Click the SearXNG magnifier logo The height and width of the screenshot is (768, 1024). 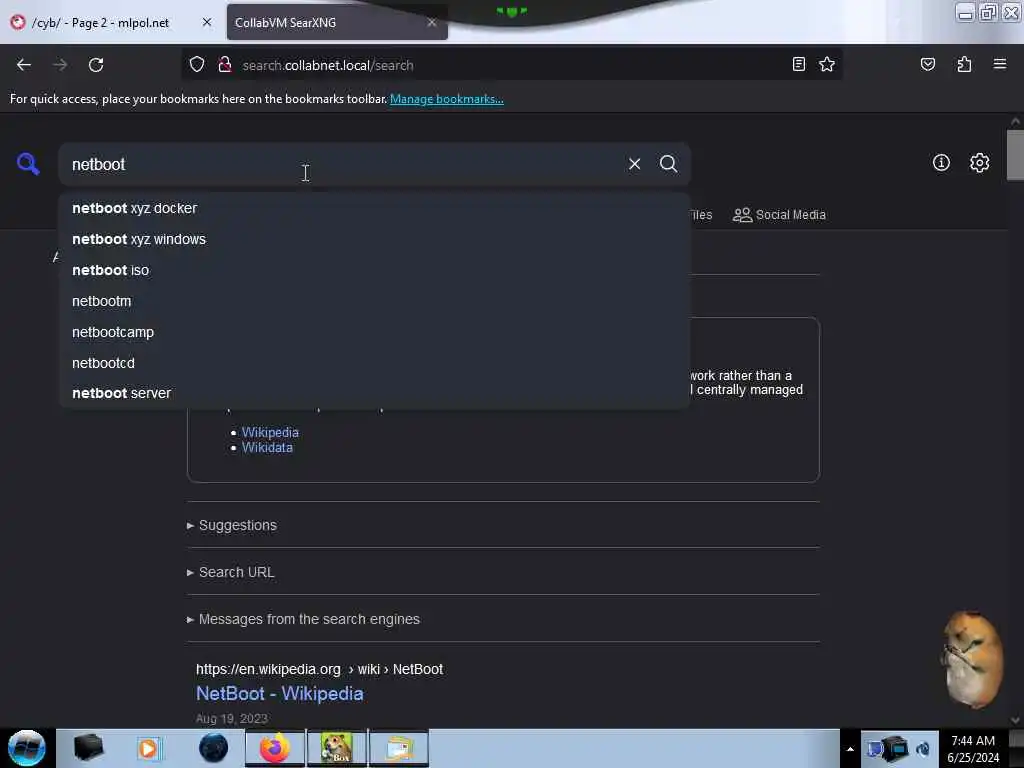click(x=27, y=164)
